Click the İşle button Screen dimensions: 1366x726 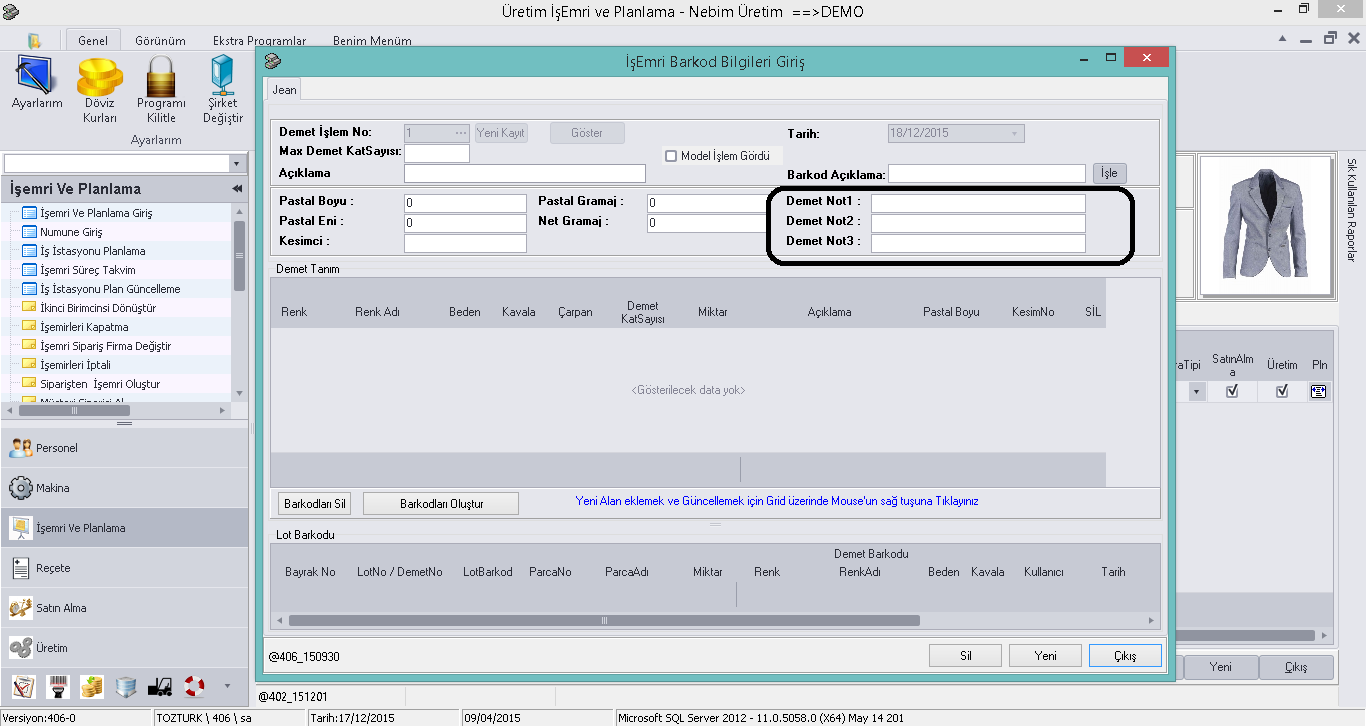tap(1109, 173)
